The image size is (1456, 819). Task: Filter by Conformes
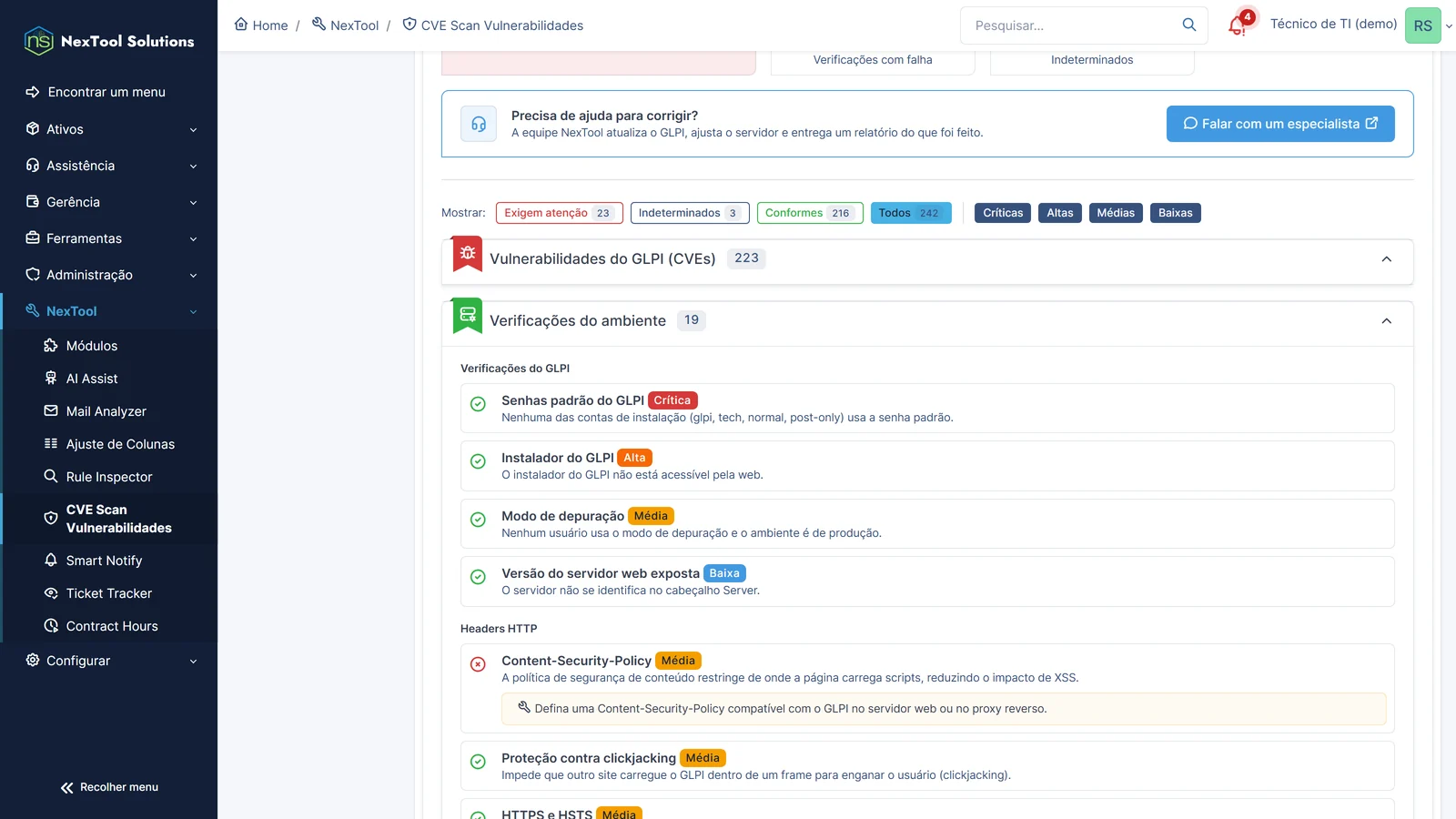click(x=810, y=213)
